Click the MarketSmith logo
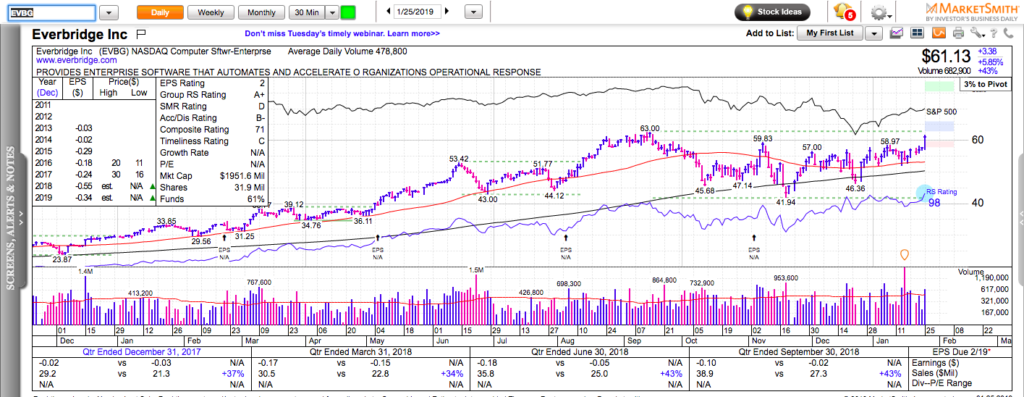This screenshot has height=397, width=1024. pyautogui.click(x=970, y=12)
